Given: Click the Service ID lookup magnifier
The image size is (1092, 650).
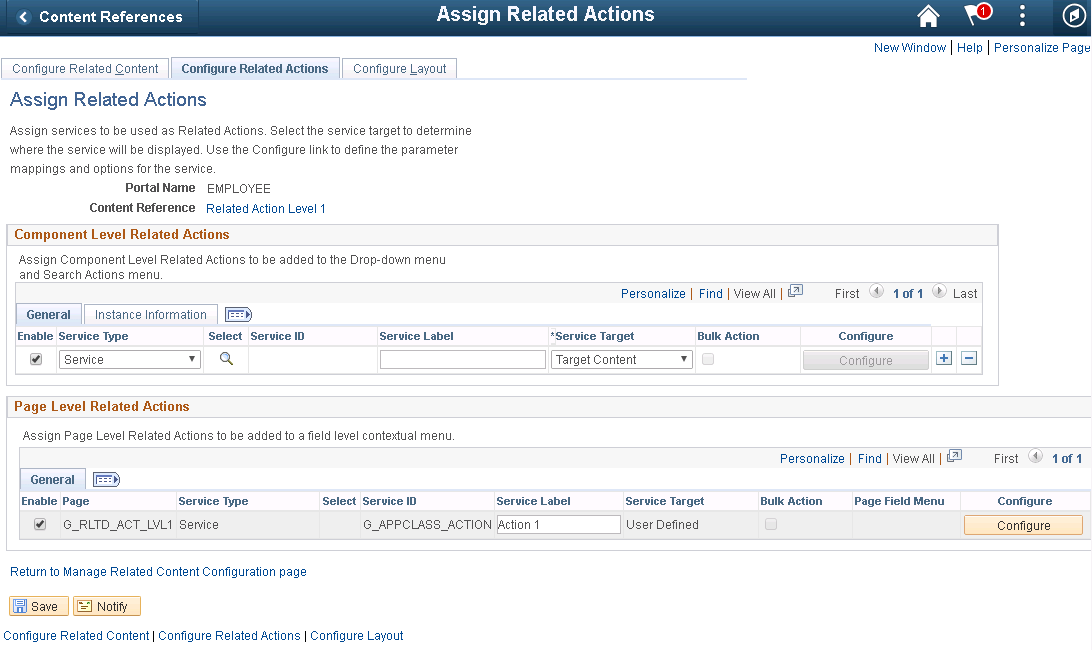Looking at the screenshot, I should [226, 359].
